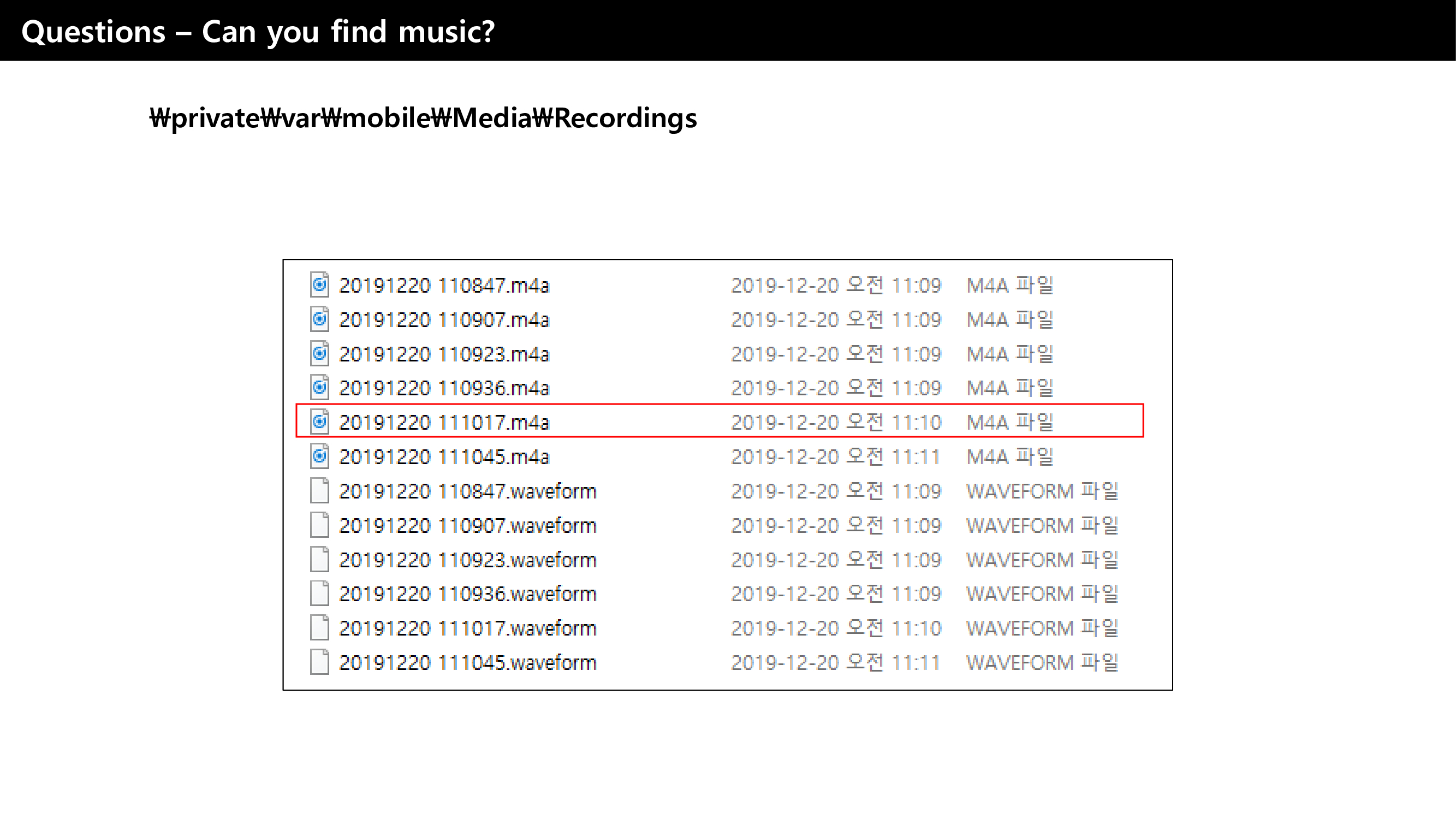Click the icon of 20191220 110936.m4a
The height and width of the screenshot is (819, 1456).
click(319, 388)
